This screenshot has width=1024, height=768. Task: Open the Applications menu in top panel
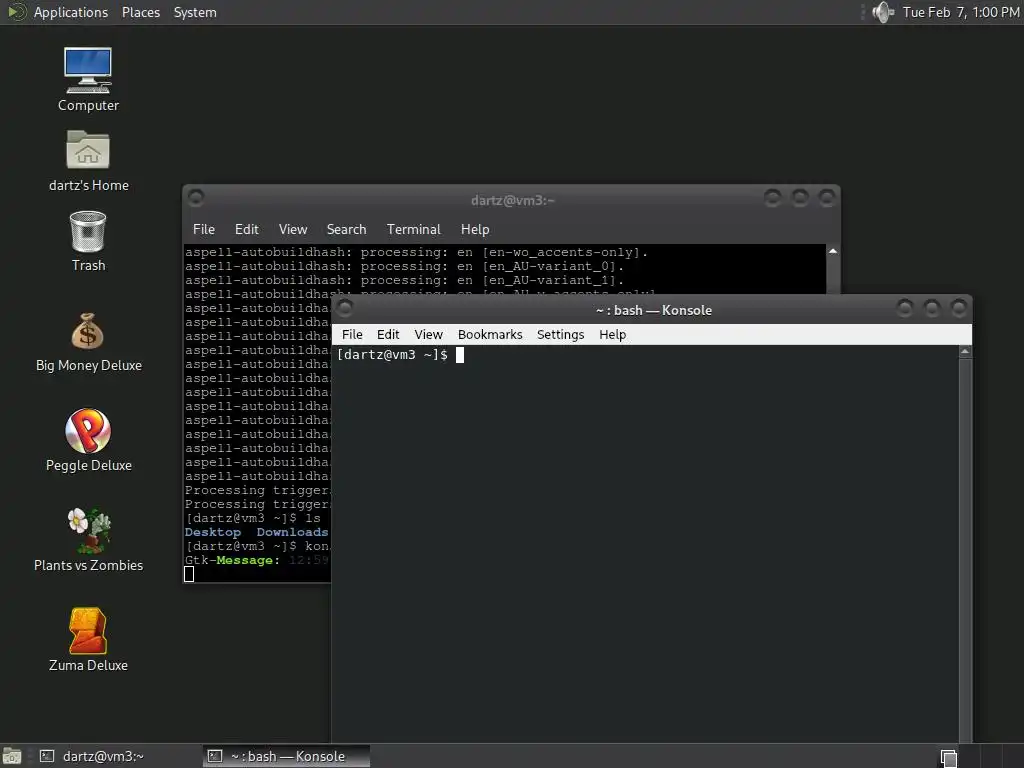pyautogui.click(x=71, y=12)
